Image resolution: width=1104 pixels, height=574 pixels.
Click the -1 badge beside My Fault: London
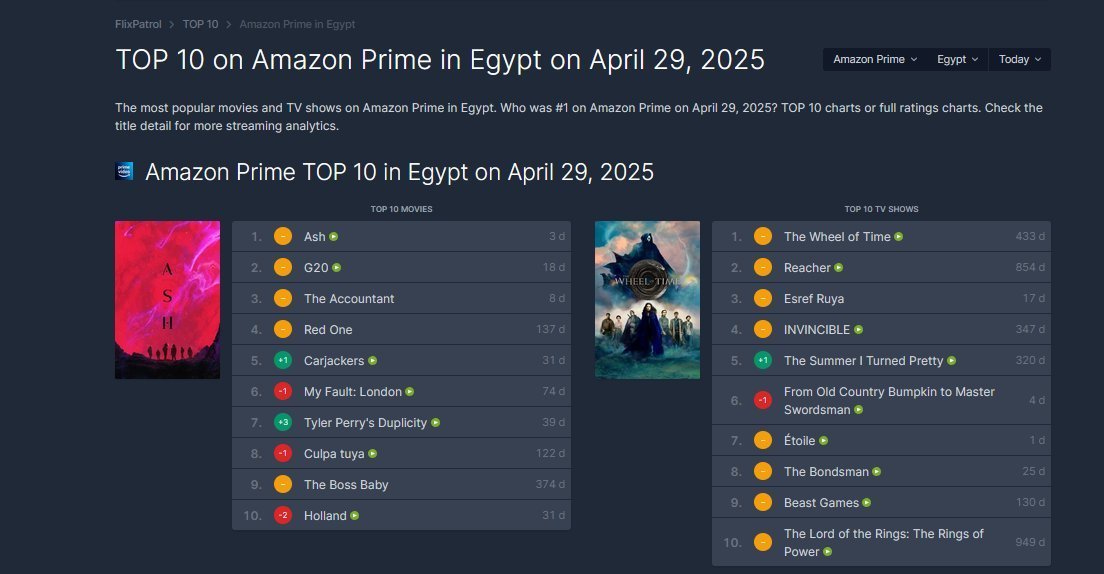(x=283, y=392)
